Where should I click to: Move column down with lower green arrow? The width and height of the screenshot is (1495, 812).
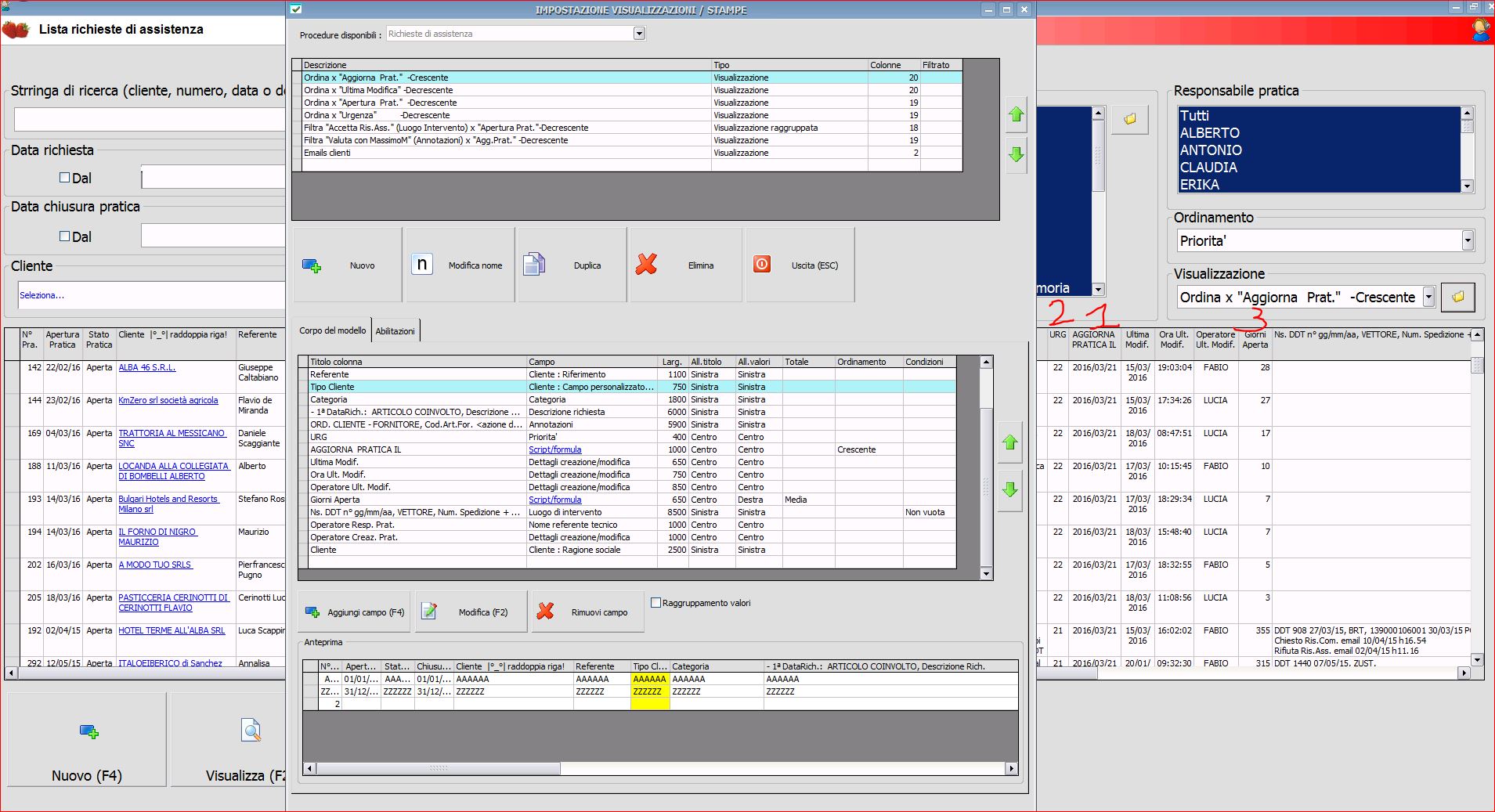pos(1009,490)
